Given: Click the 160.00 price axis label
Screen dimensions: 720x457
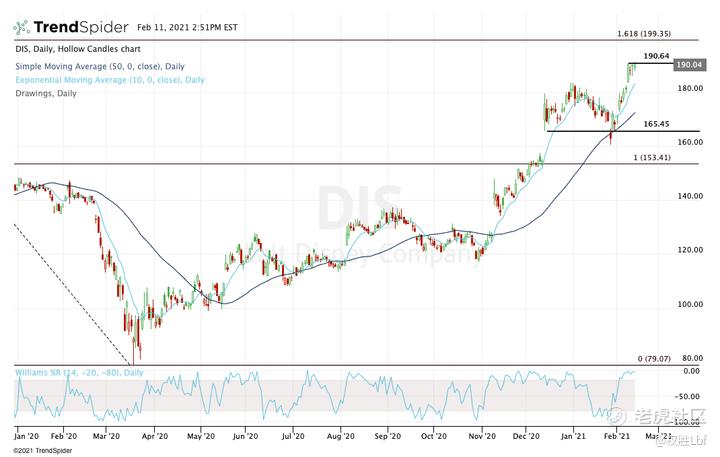Looking at the screenshot, I should click(690, 142).
